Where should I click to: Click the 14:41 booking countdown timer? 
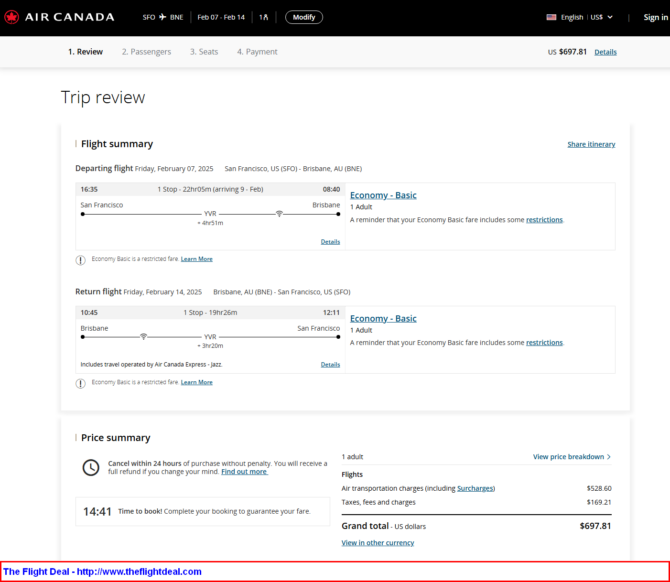(x=97, y=511)
